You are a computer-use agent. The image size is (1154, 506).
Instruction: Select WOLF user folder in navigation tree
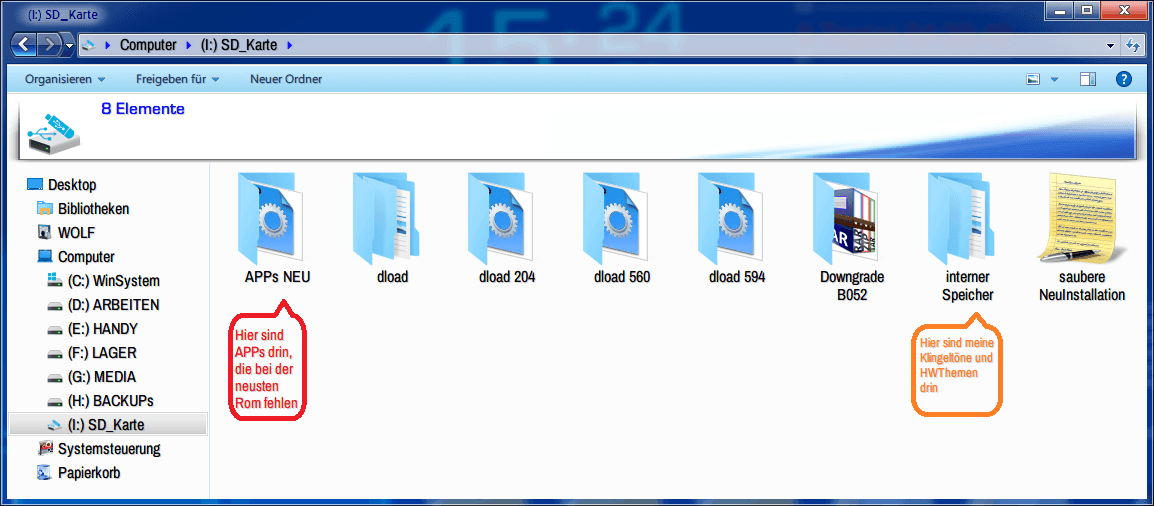click(76, 232)
